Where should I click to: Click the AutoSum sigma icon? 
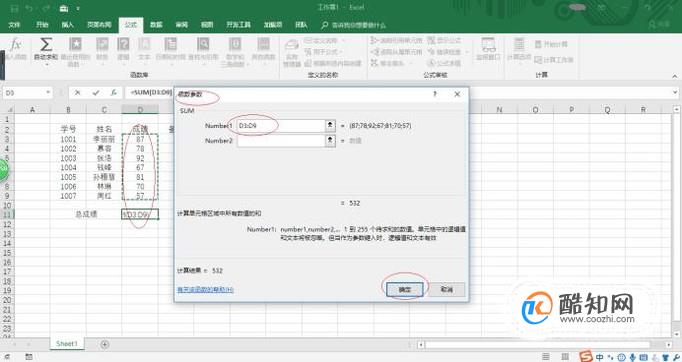tap(46, 45)
